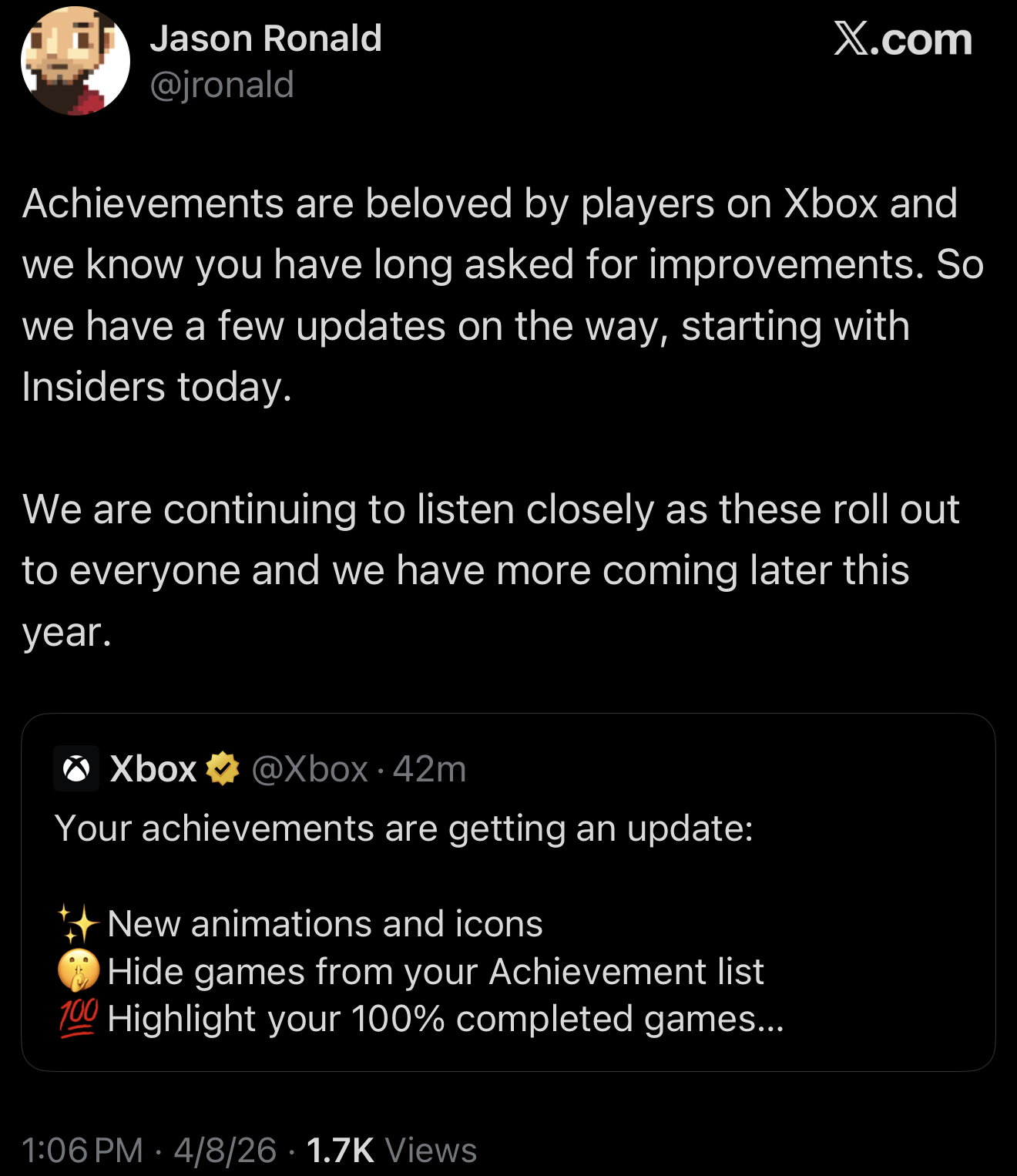
Task: Click the X.com logo
Action: click(x=902, y=39)
